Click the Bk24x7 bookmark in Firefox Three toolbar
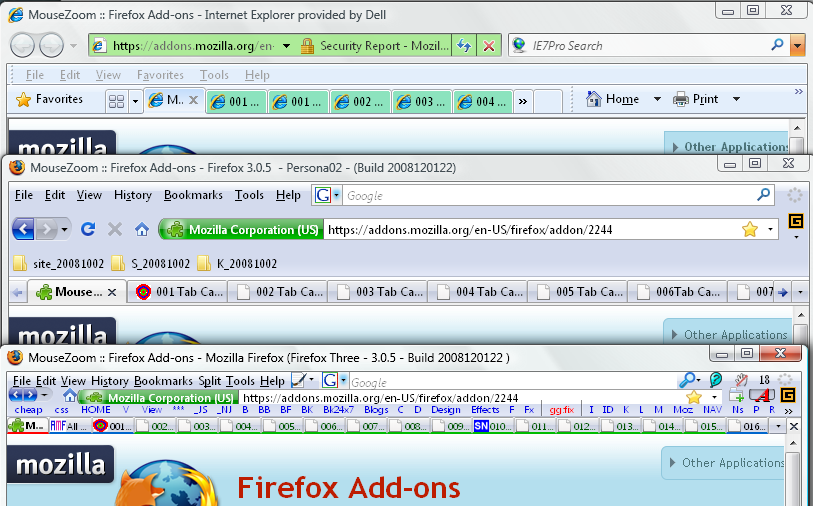This screenshot has height=506, width=813. (x=338, y=410)
